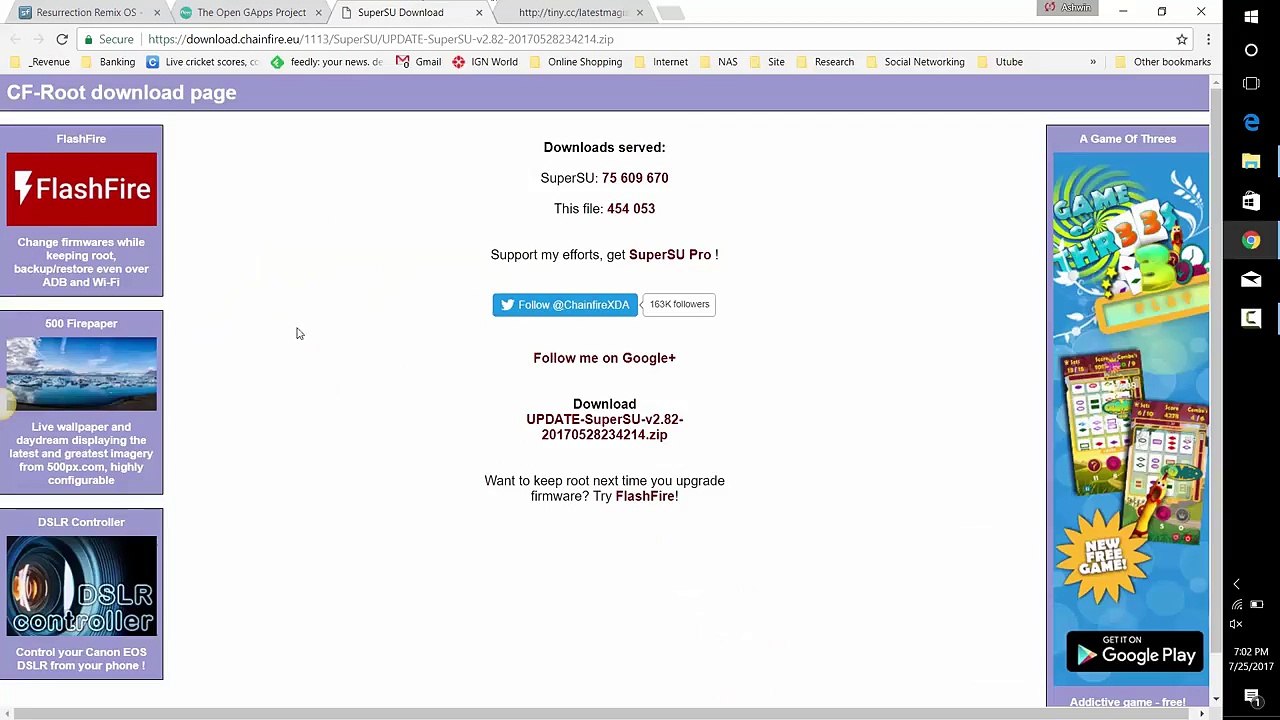Click the DSLR Controller lens image
This screenshot has width=1280, height=720.
[81, 586]
